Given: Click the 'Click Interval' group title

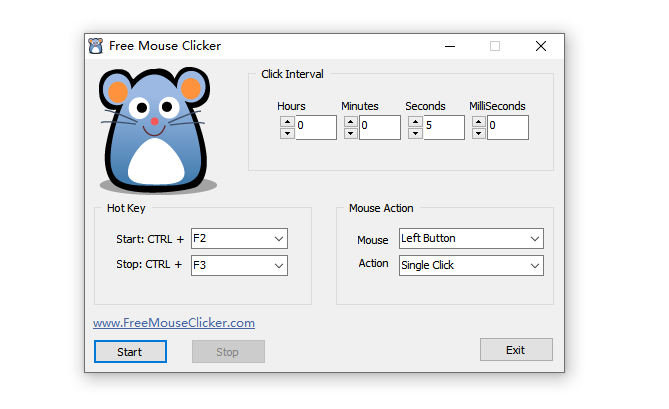Looking at the screenshot, I should pyautogui.click(x=292, y=74).
